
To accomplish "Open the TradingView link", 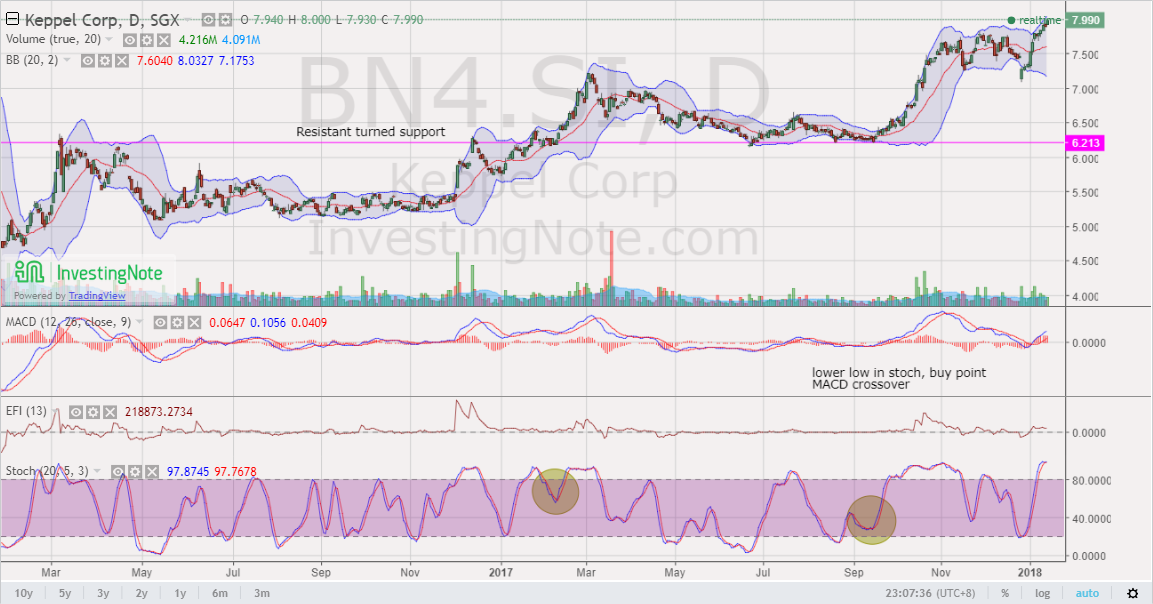I will click(97, 295).
